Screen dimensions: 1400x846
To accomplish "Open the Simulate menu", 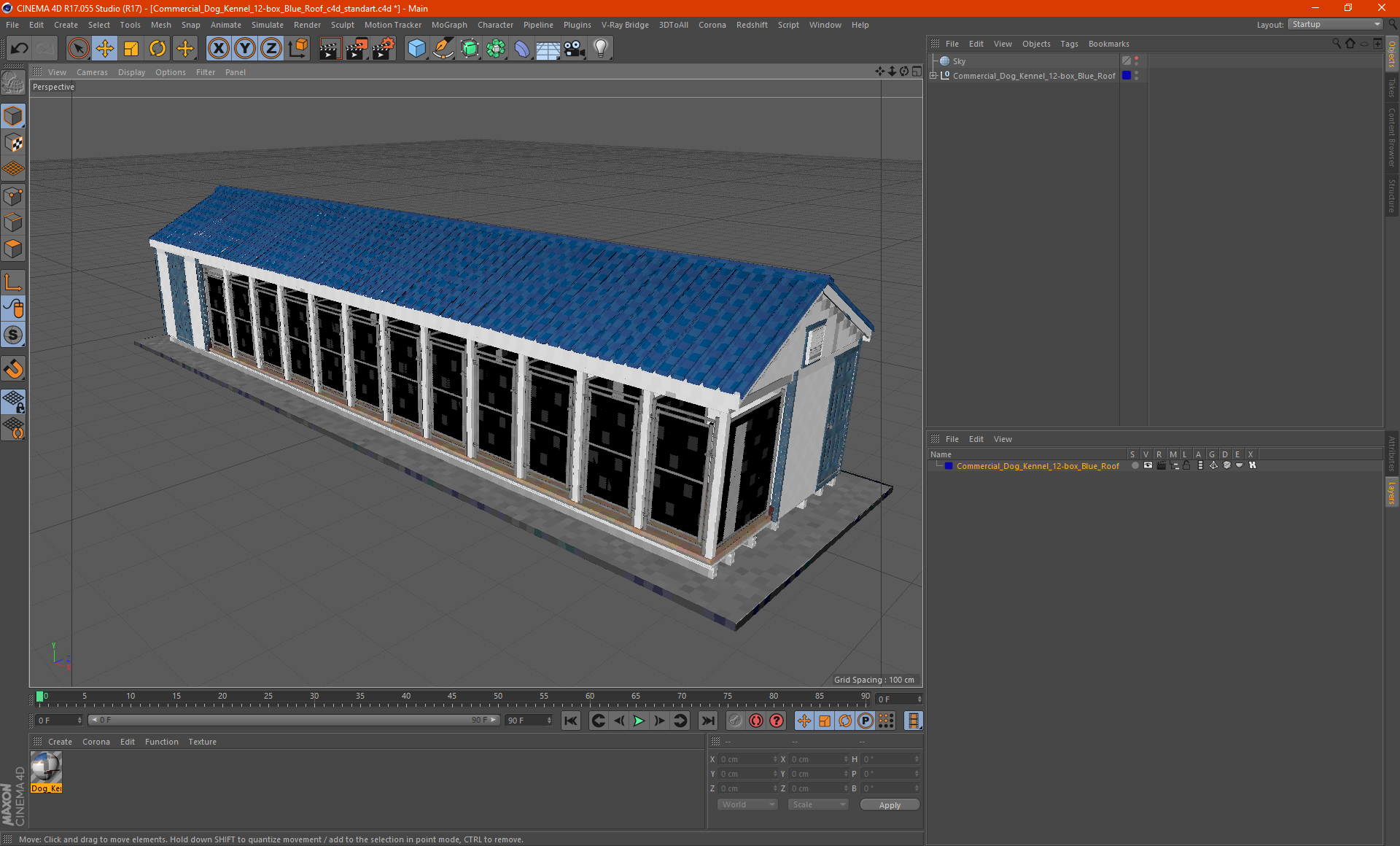I will pos(268,25).
